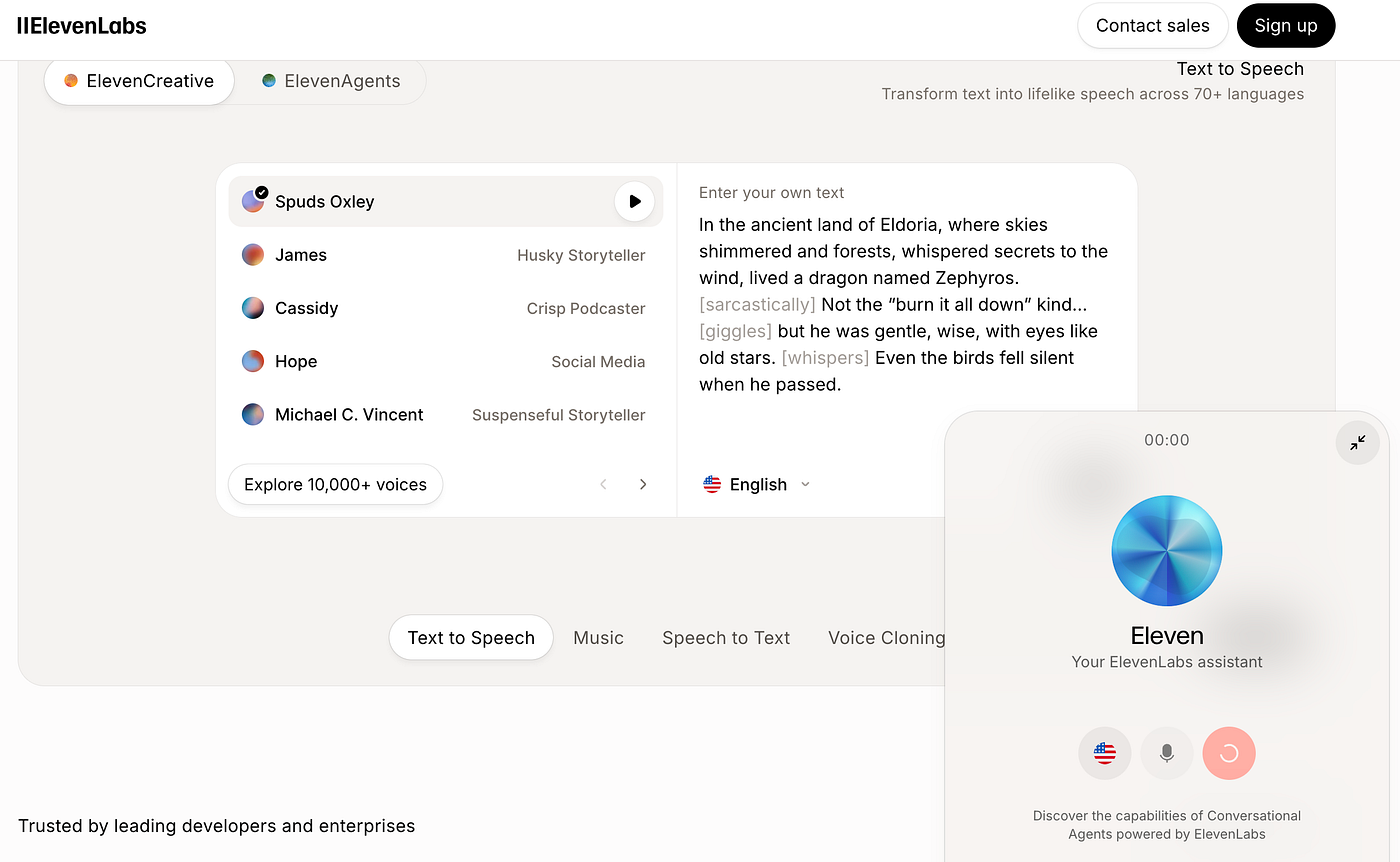Click the ElevenLabs logo

click(82, 26)
